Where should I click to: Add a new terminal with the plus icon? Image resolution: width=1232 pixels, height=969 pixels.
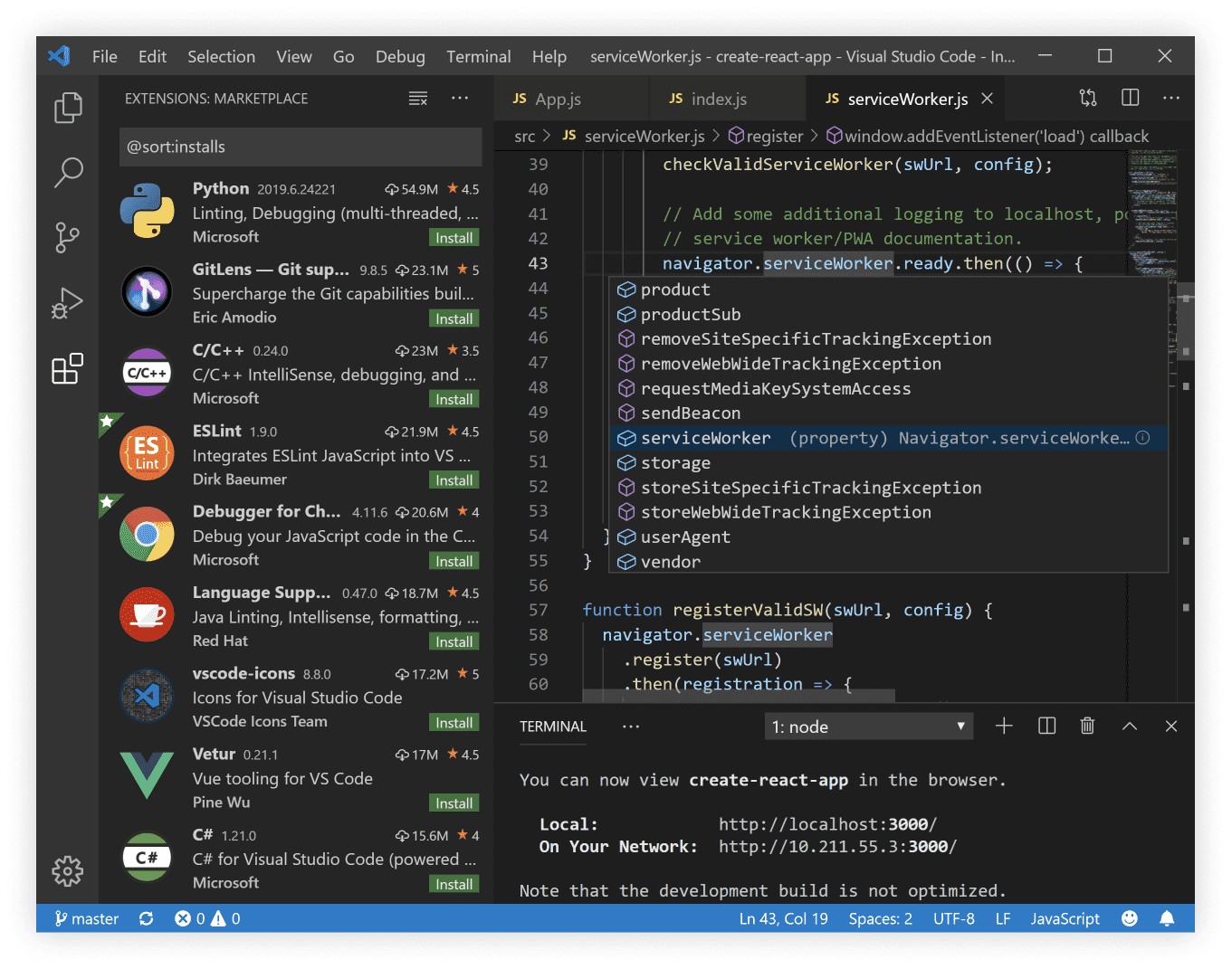tap(1004, 726)
